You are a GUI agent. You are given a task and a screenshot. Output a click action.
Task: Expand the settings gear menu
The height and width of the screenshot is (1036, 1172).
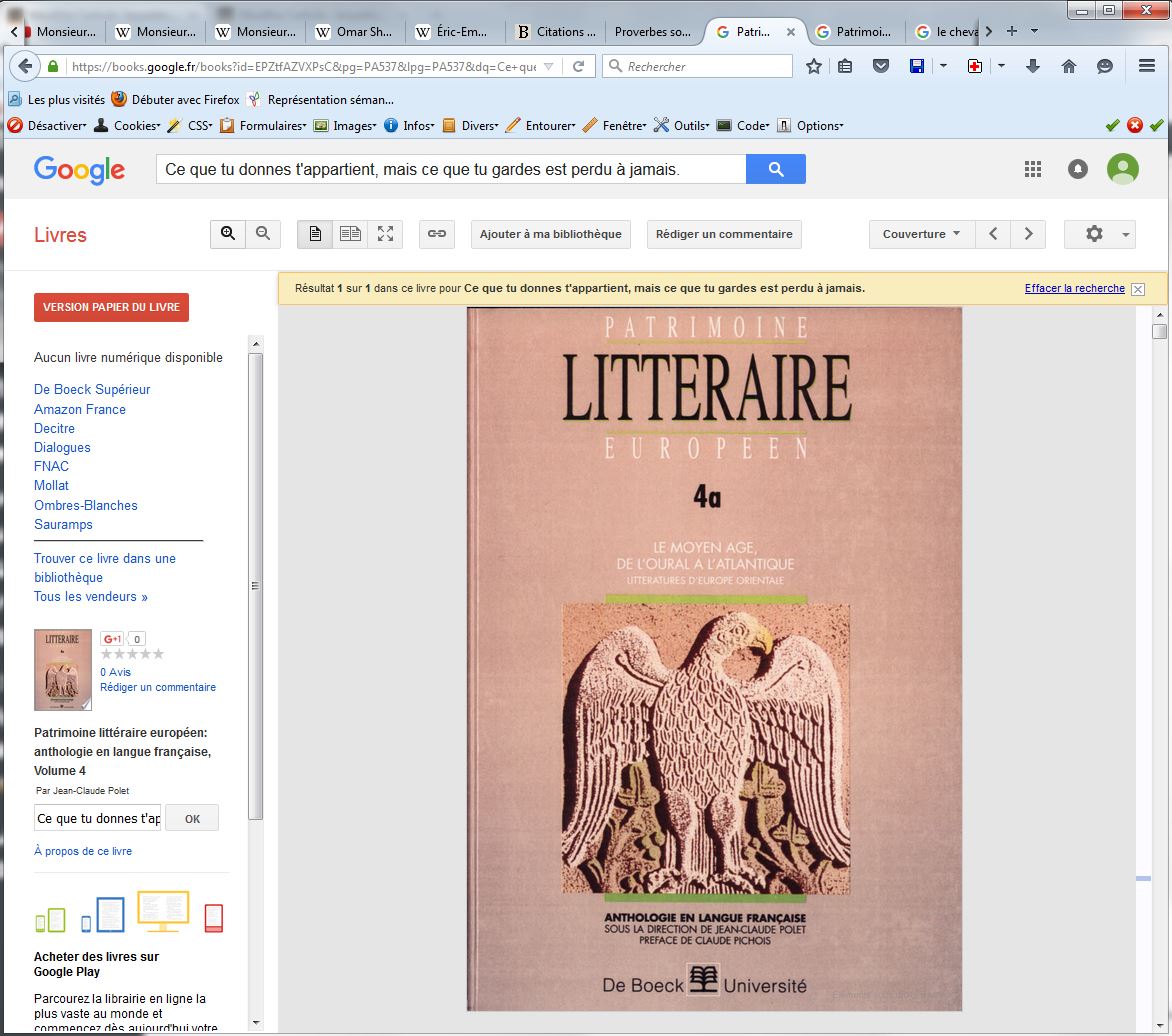click(x=1099, y=234)
